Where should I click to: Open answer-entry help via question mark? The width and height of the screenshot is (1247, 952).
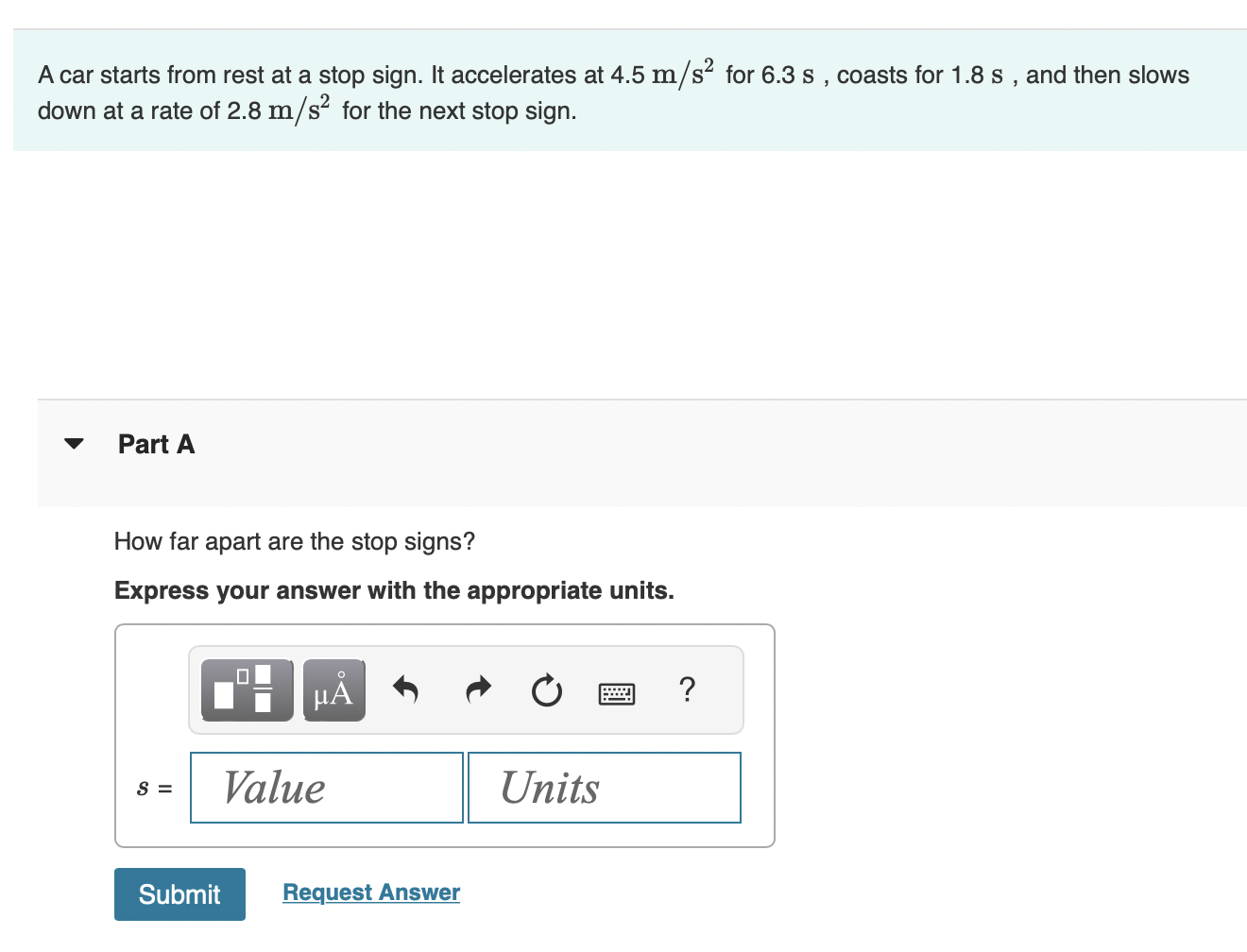pos(687,689)
